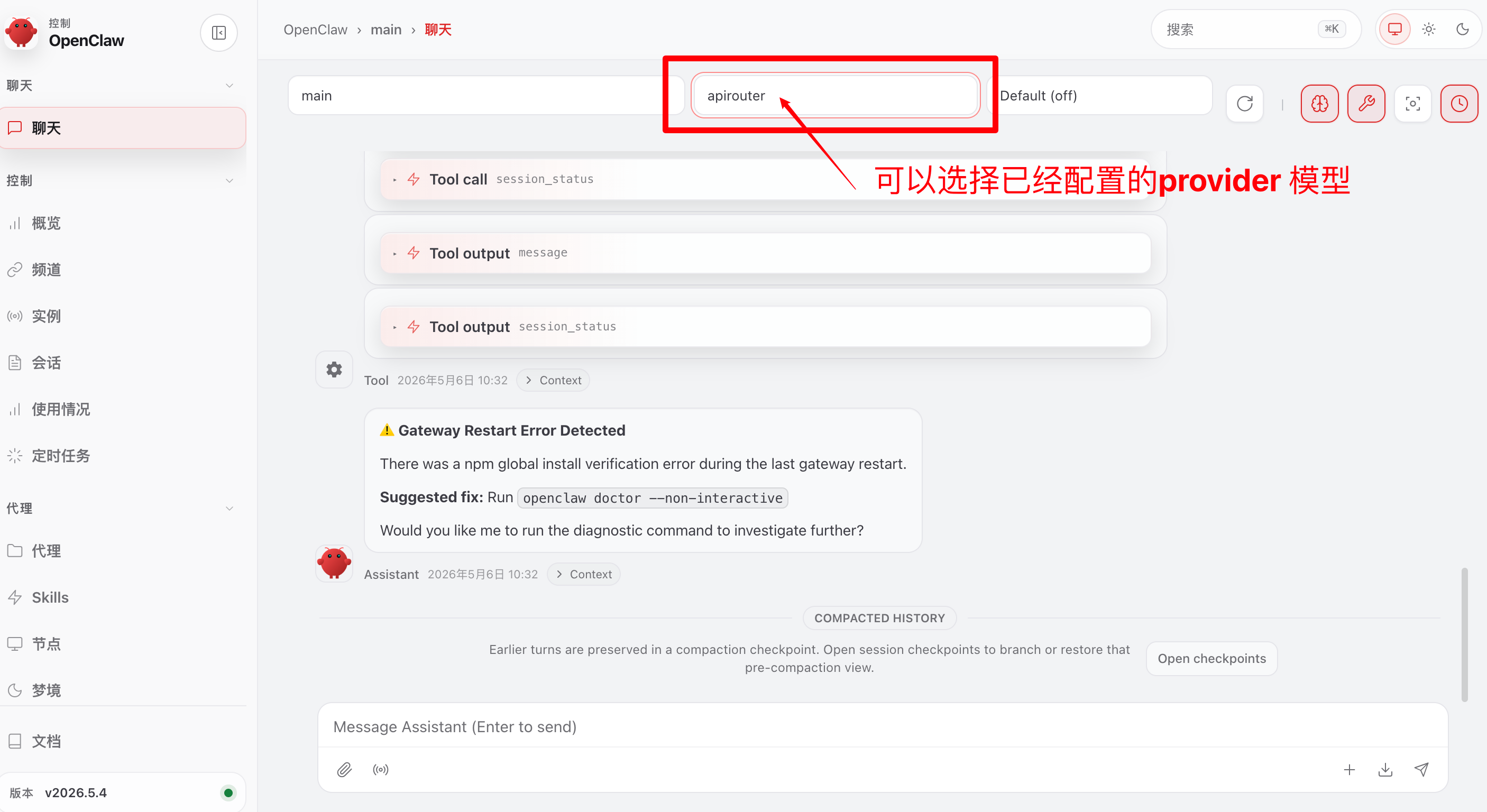Collapse the 控制 section header
The height and width of the screenshot is (812, 1487).
120,181
